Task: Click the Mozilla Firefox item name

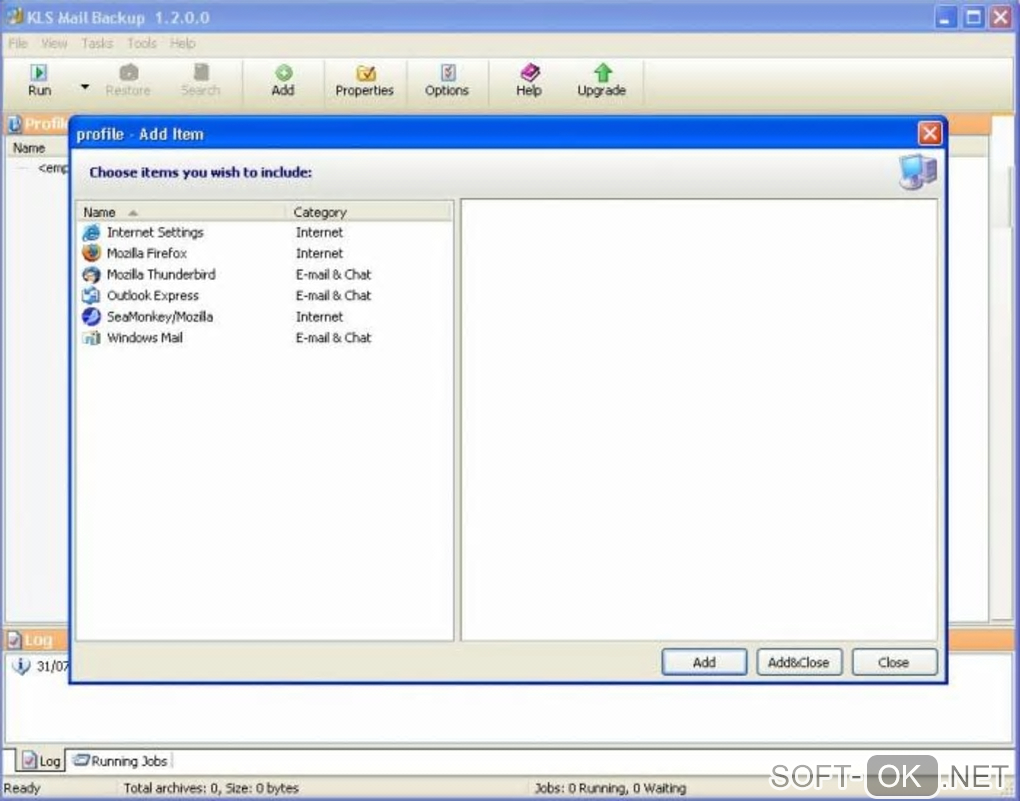Action: click(147, 253)
